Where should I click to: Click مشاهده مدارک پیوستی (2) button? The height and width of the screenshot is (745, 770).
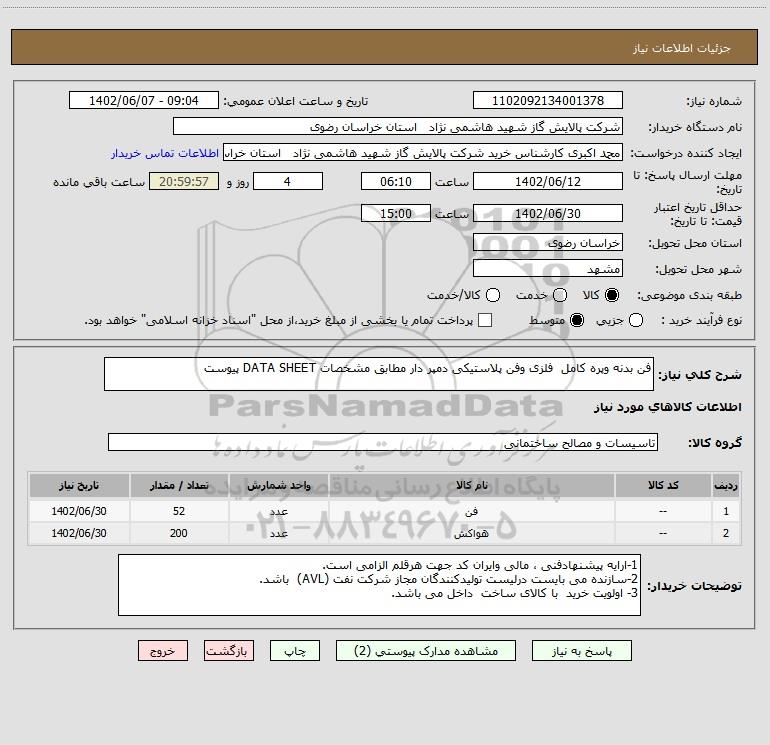tap(426, 651)
